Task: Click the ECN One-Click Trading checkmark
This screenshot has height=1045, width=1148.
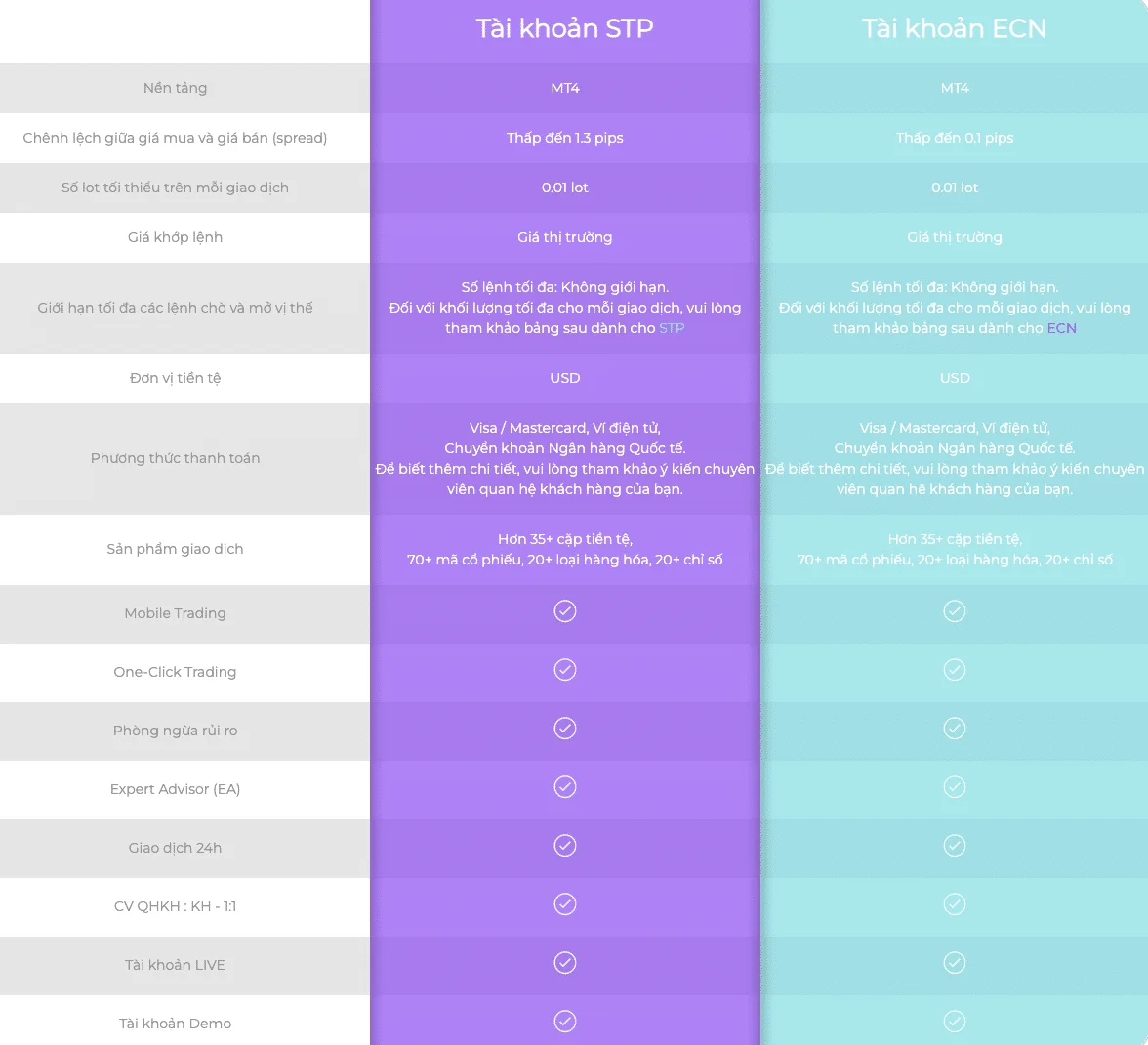Action: [x=954, y=669]
